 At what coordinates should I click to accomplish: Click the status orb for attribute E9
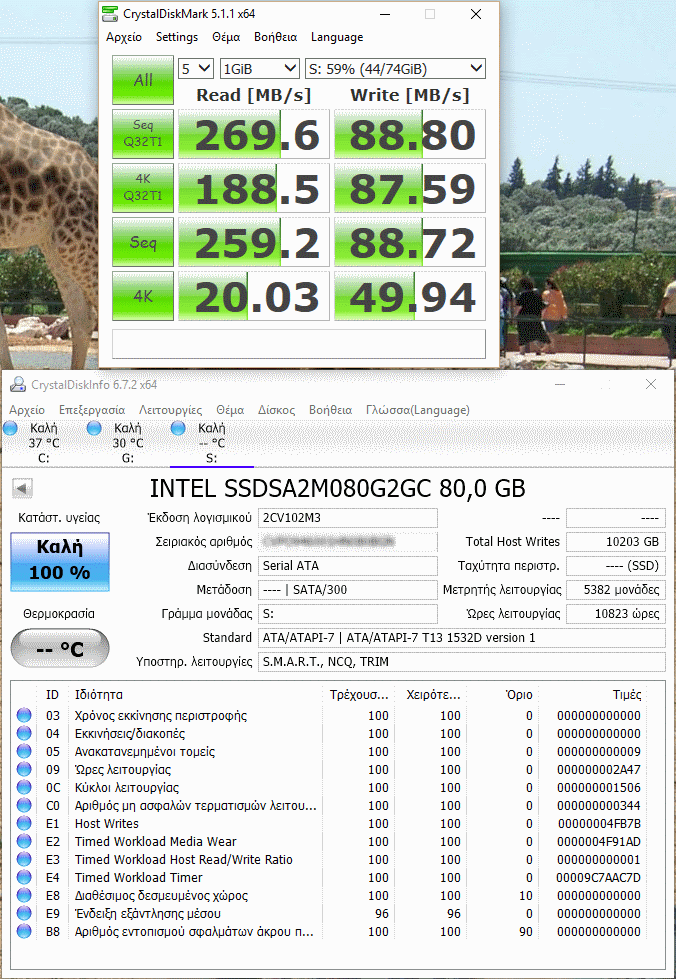coord(24,913)
